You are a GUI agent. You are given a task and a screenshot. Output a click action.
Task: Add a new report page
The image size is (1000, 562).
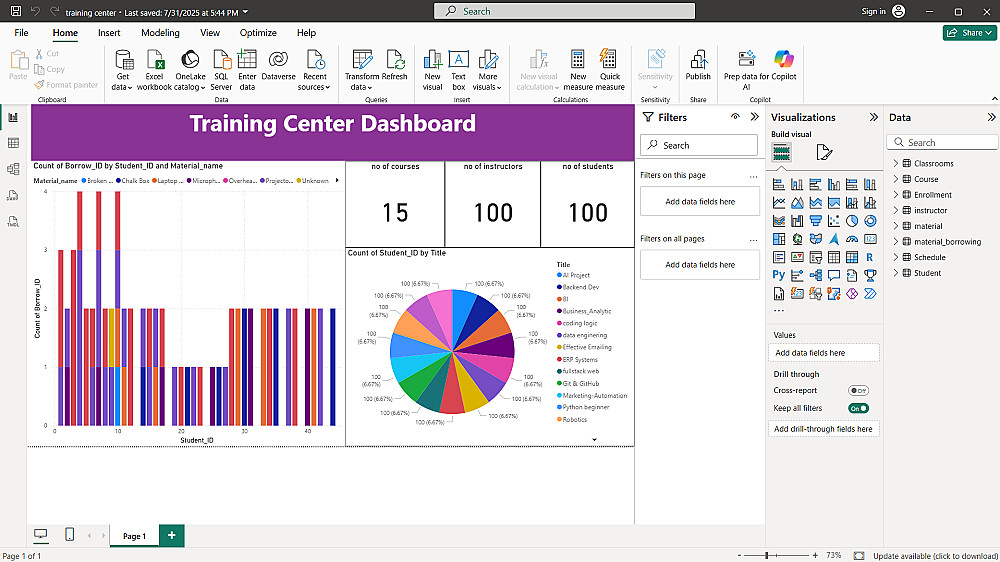[x=172, y=535]
